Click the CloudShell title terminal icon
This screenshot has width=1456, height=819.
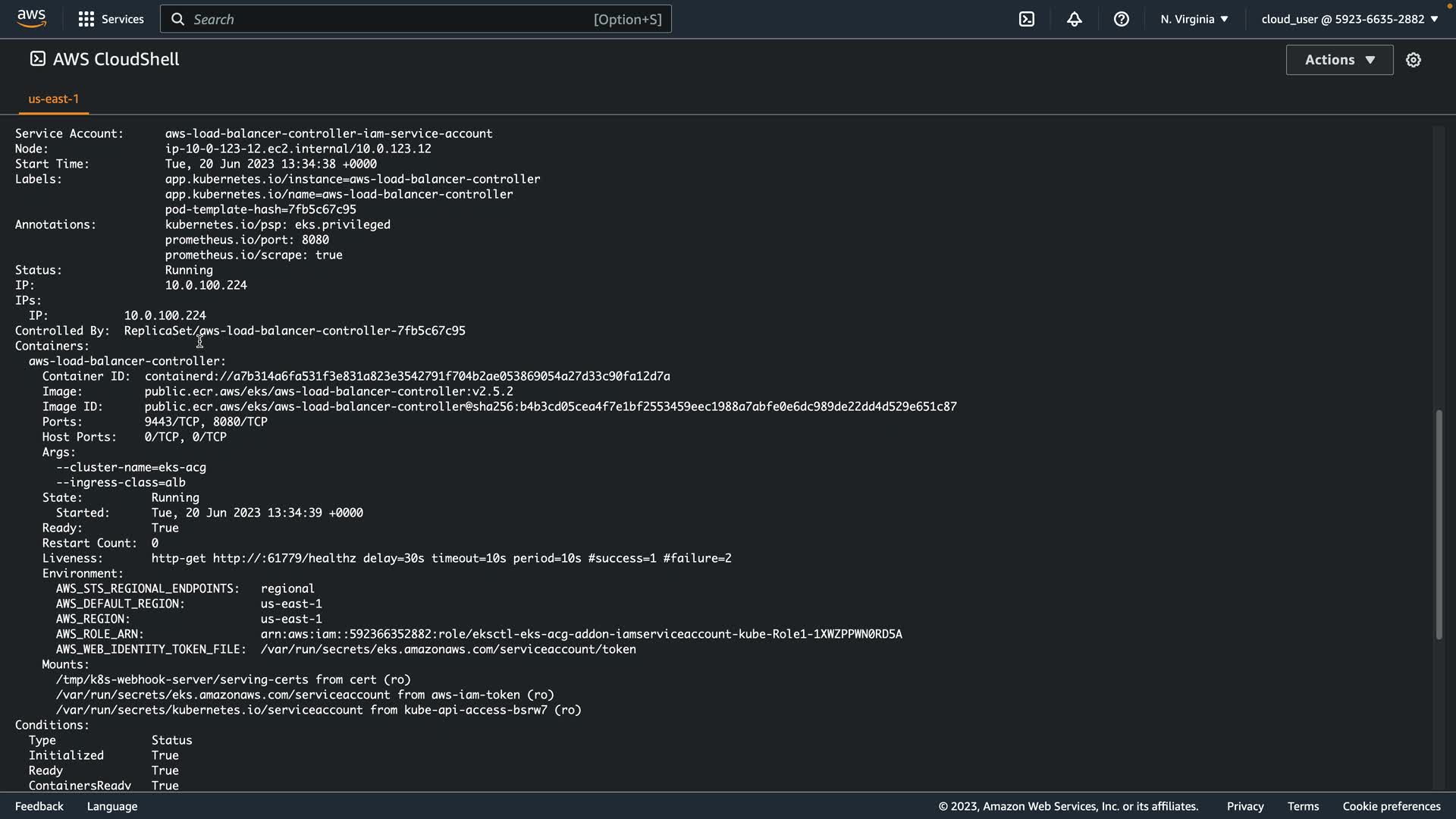pos(37,58)
